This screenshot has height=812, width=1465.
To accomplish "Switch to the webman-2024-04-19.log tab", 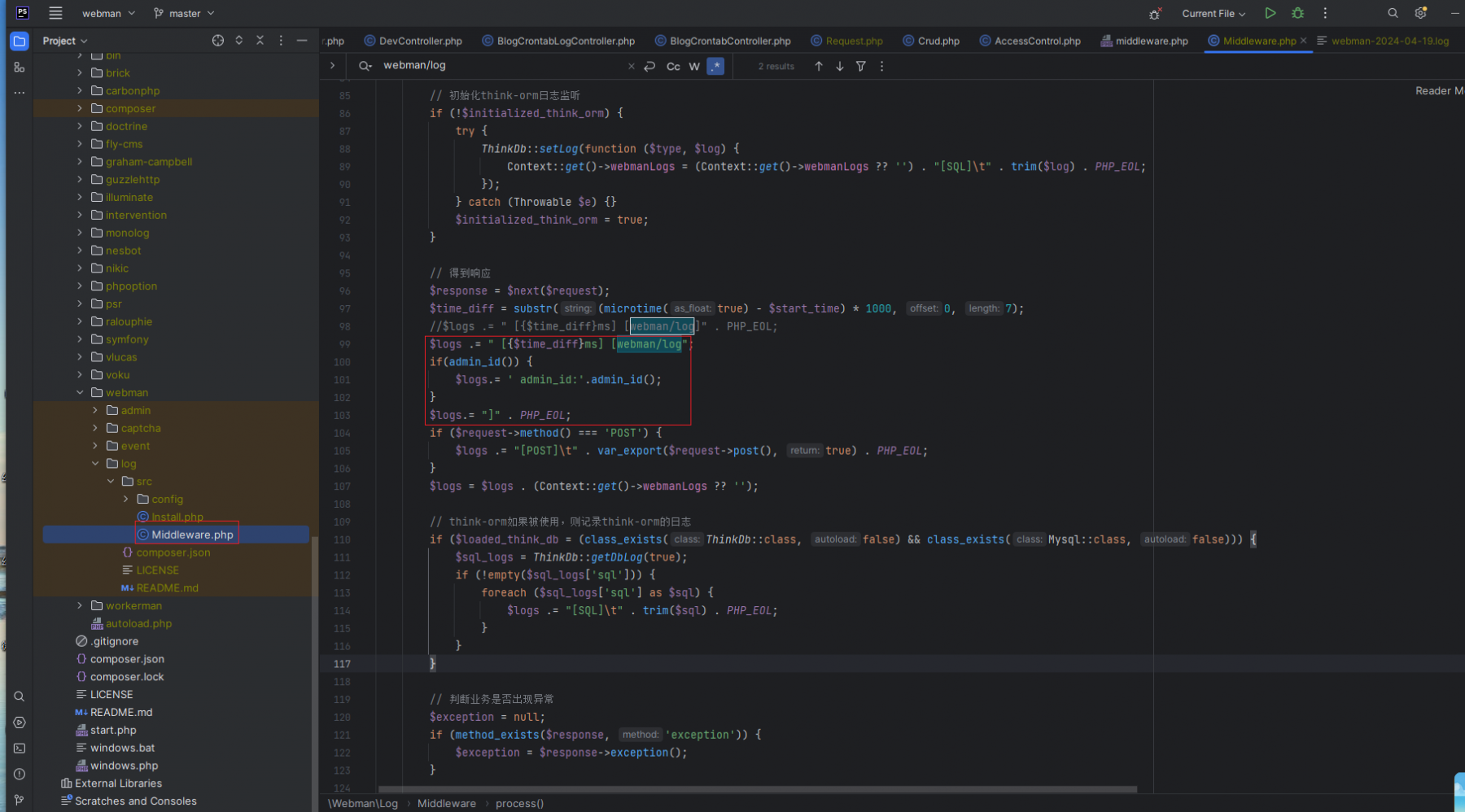I will pyautogui.click(x=1383, y=41).
